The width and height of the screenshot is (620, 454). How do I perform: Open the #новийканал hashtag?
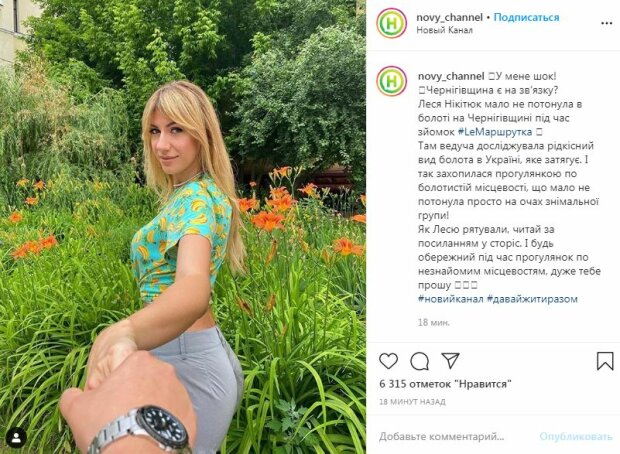click(451, 299)
